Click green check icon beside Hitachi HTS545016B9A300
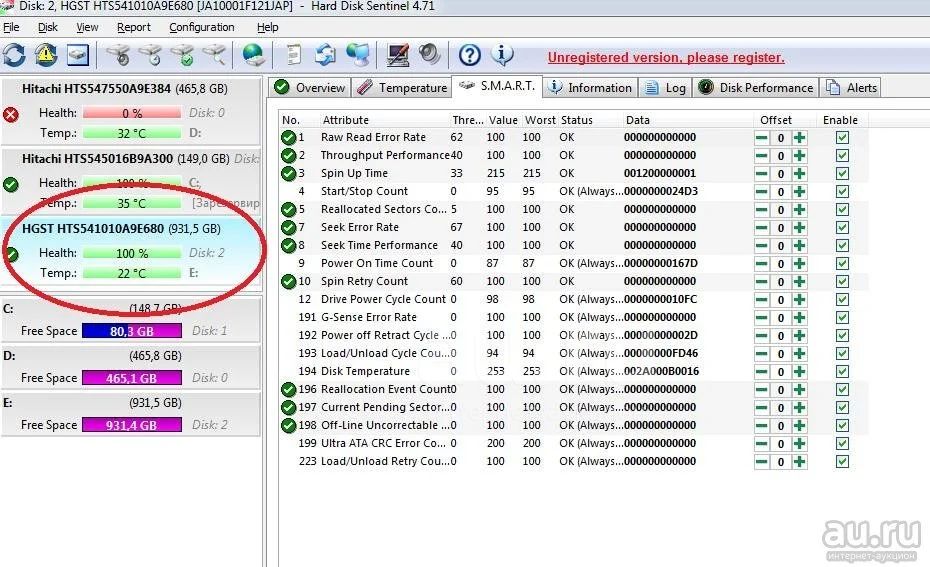Image resolution: width=930 pixels, height=567 pixels. (x=11, y=184)
